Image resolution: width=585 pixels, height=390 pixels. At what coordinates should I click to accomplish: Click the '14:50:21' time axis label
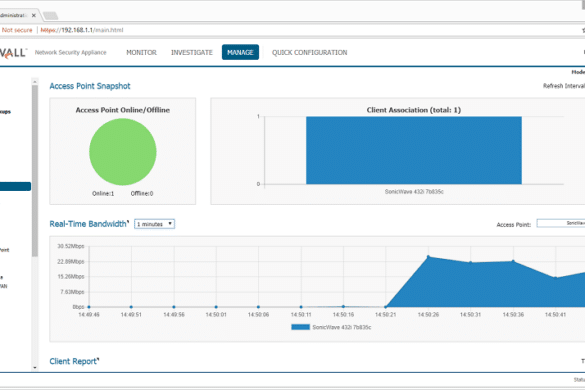[x=385, y=315]
